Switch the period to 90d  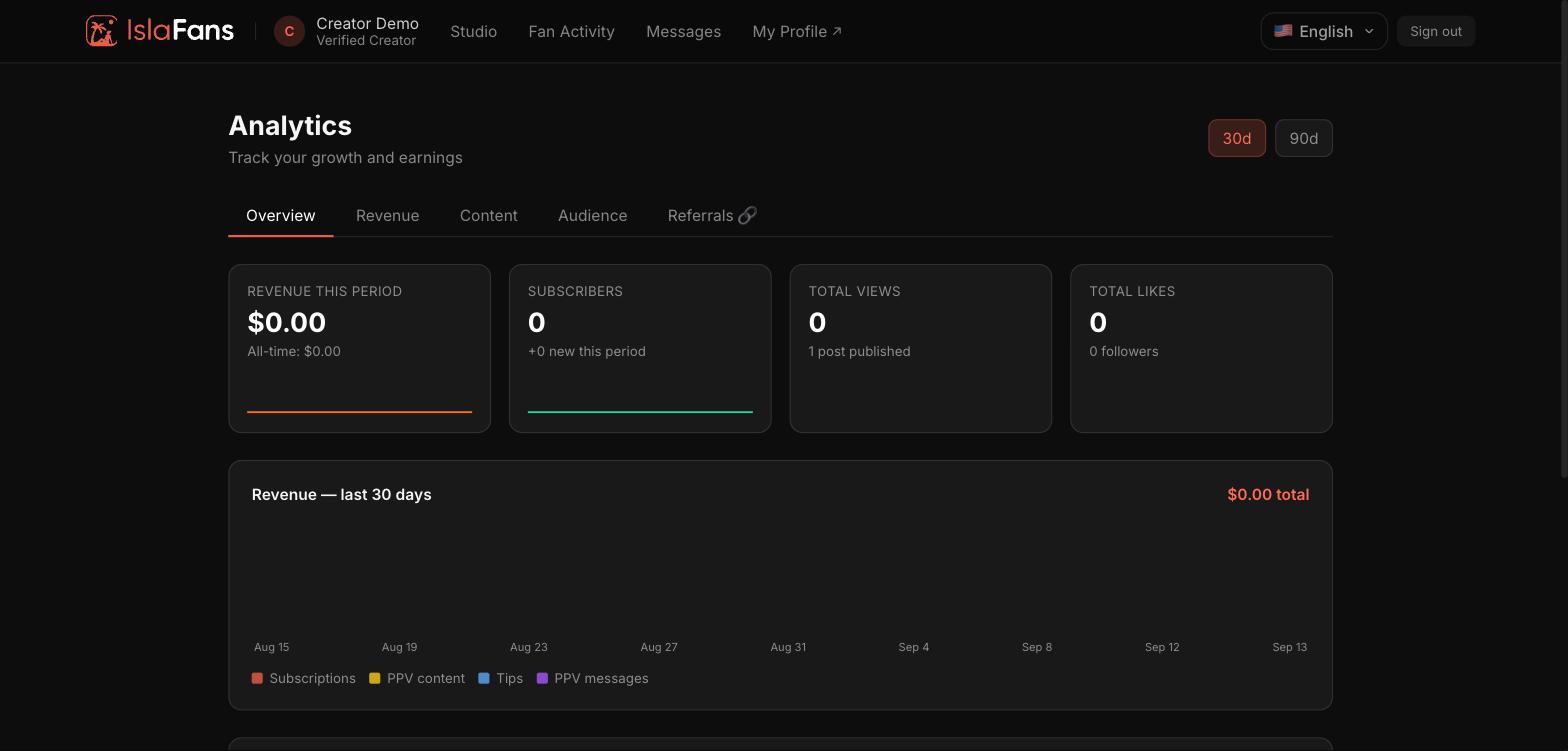click(1304, 138)
